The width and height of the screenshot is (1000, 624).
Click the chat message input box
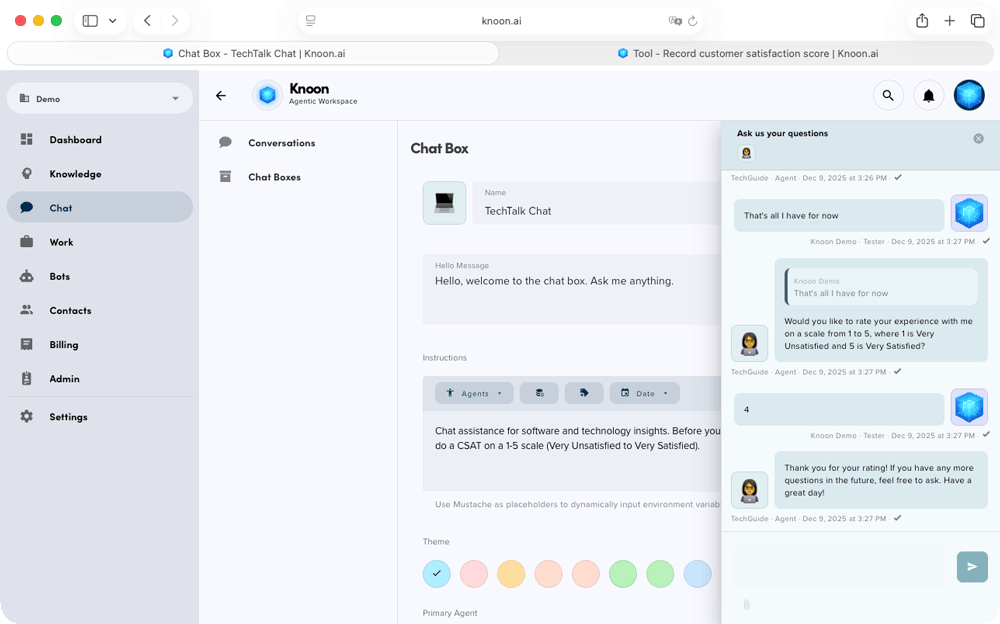(838, 567)
